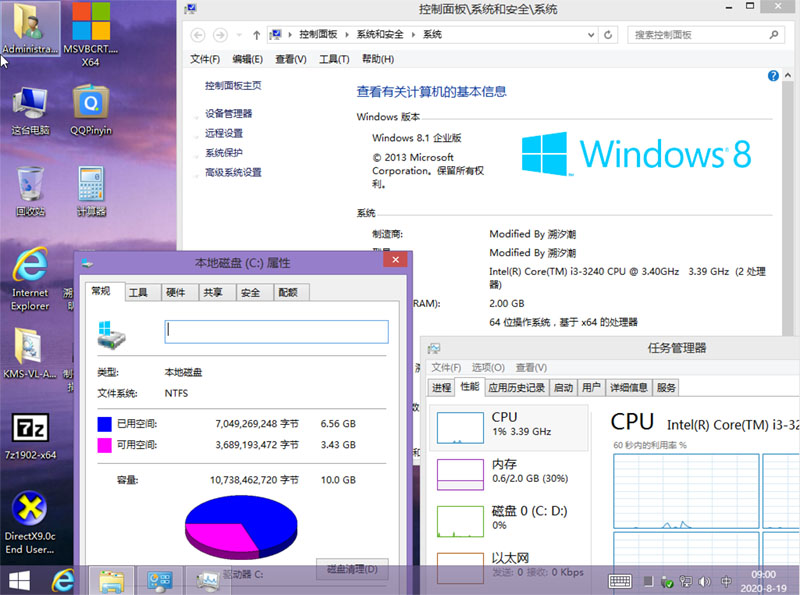Switch to the Task Manager taskbar button
Image resolution: width=800 pixels, height=595 pixels.
tap(208, 581)
